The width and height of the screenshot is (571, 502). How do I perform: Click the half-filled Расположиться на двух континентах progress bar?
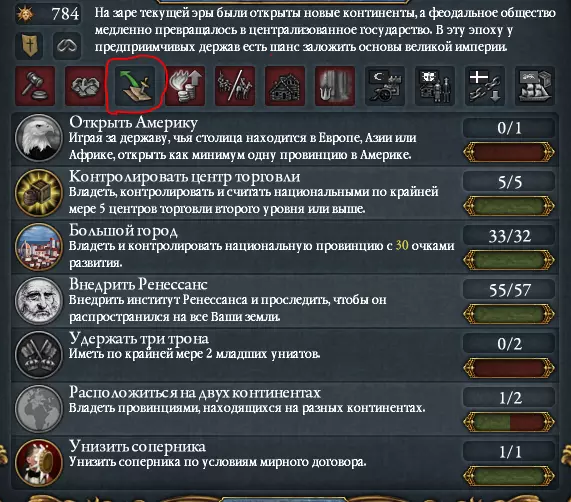click(509, 422)
